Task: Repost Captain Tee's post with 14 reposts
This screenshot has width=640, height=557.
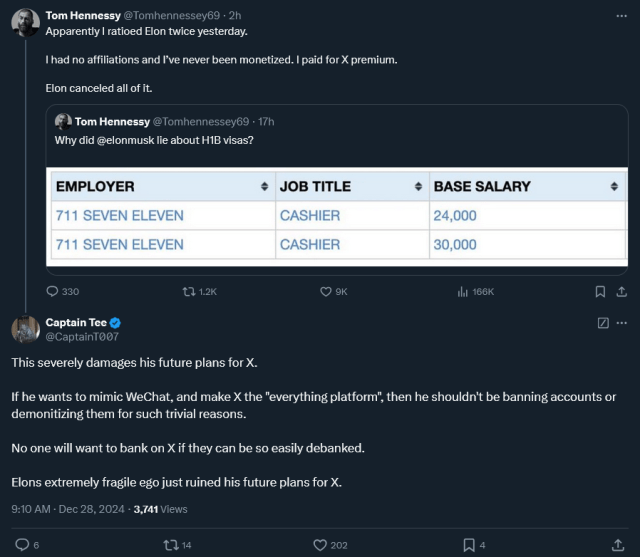Action: coord(177,545)
